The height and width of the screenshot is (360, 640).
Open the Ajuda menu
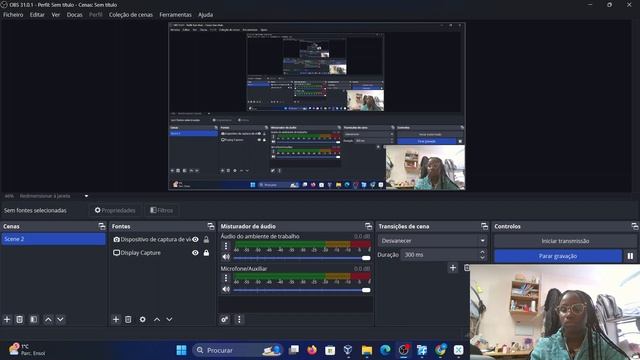pos(205,15)
